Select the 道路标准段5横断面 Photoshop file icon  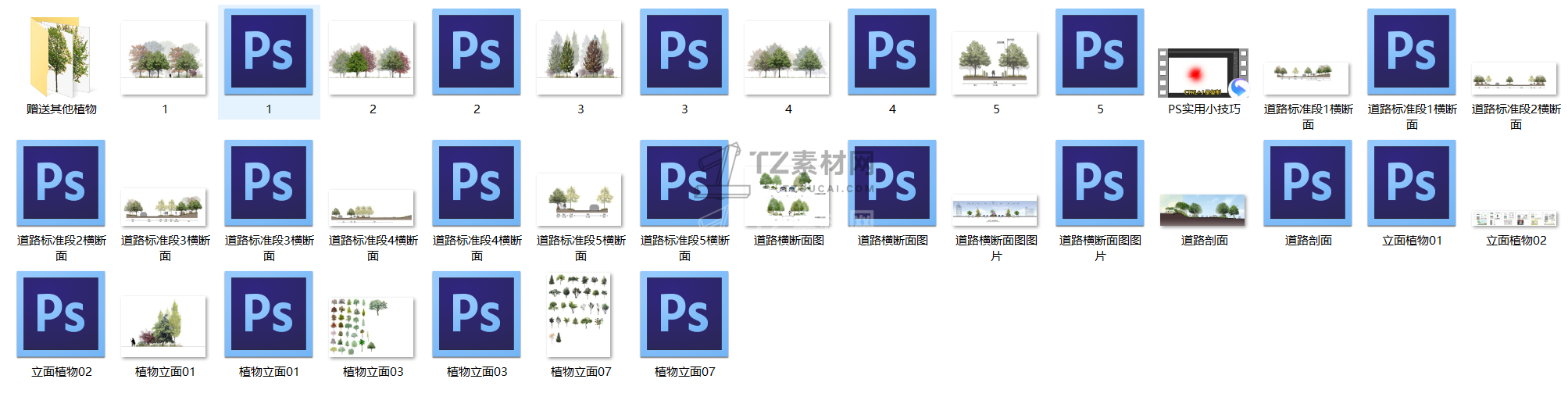pyautogui.click(x=684, y=183)
